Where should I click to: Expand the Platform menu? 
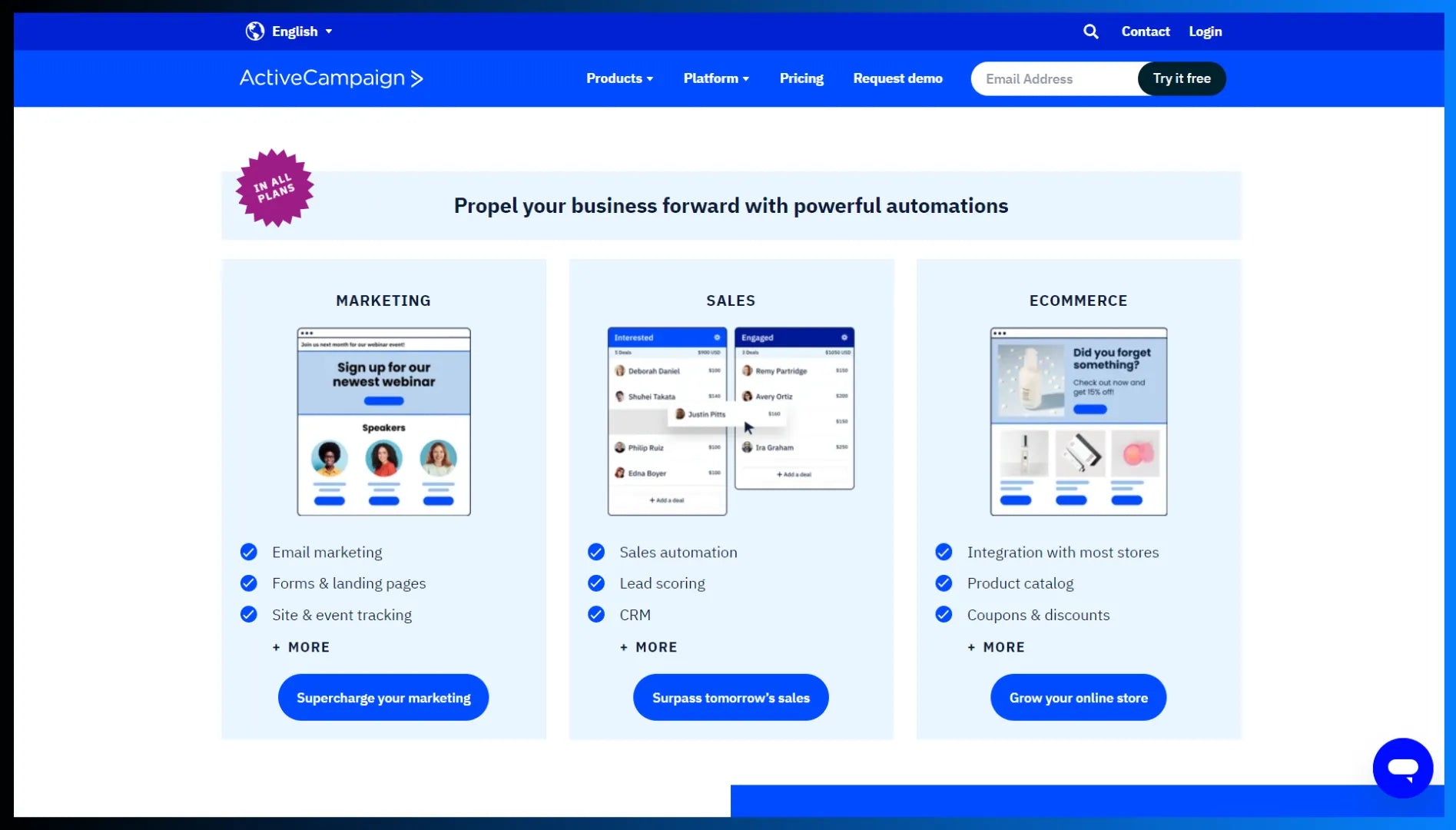point(716,78)
